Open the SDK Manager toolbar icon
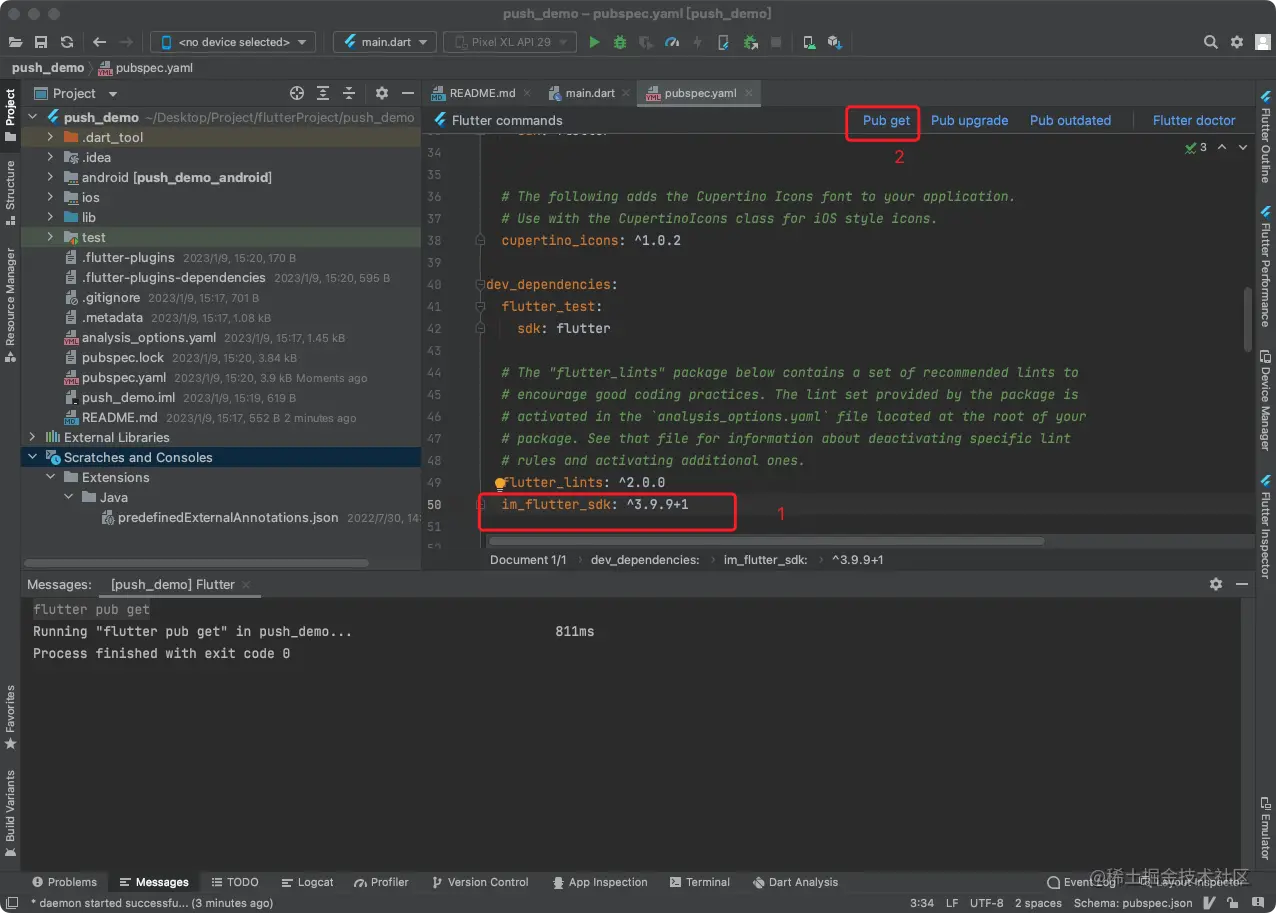 tap(835, 42)
